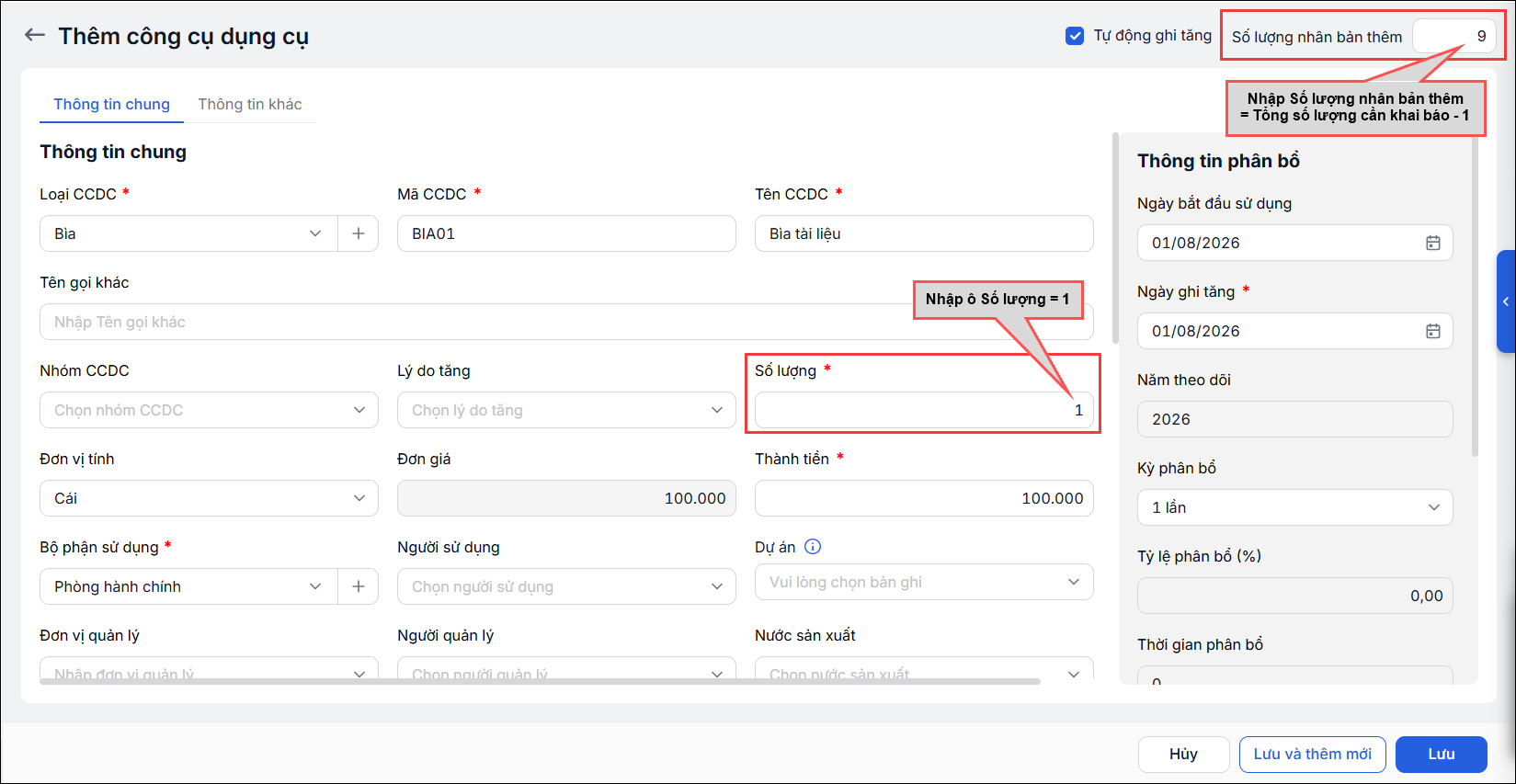The height and width of the screenshot is (784, 1516).
Task: Click the blue Lưu button
Action: point(1441,755)
